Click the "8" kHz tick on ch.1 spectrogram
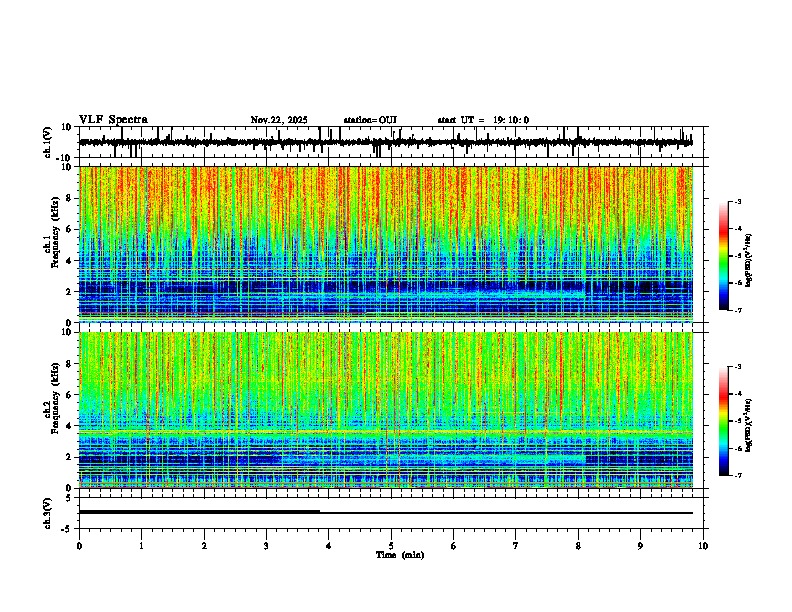This screenshot has width=792, height=612. tap(69, 198)
